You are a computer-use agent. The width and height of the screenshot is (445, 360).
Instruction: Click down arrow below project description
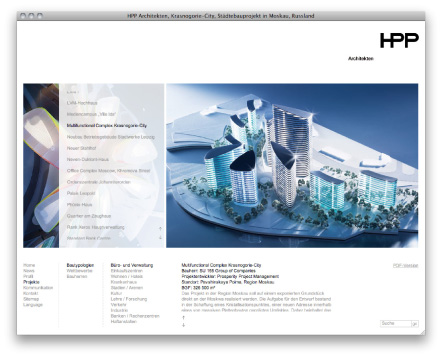pyautogui.click(x=183, y=325)
